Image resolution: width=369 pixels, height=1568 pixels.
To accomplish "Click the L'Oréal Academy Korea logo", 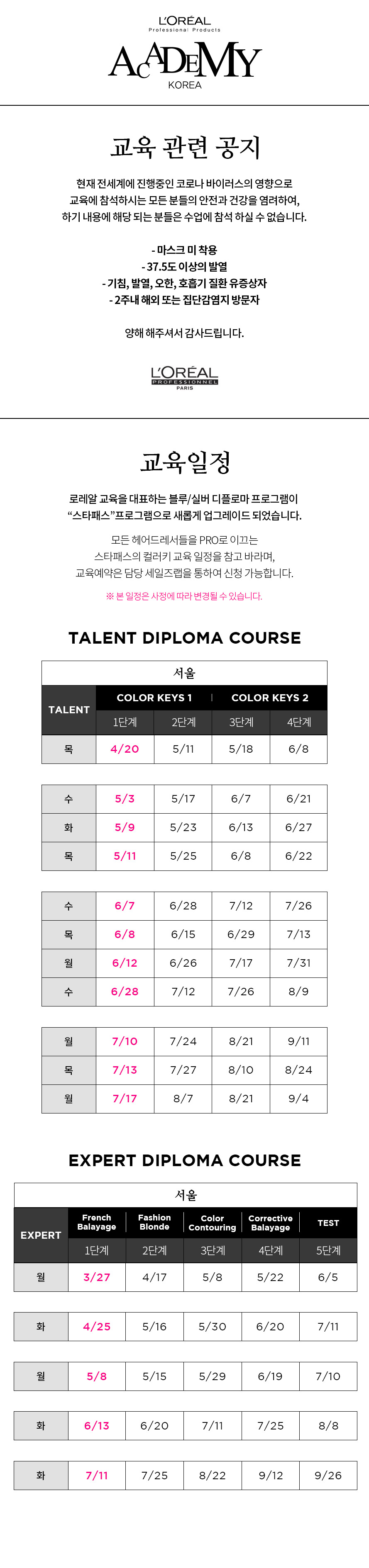I will click(184, 53).
